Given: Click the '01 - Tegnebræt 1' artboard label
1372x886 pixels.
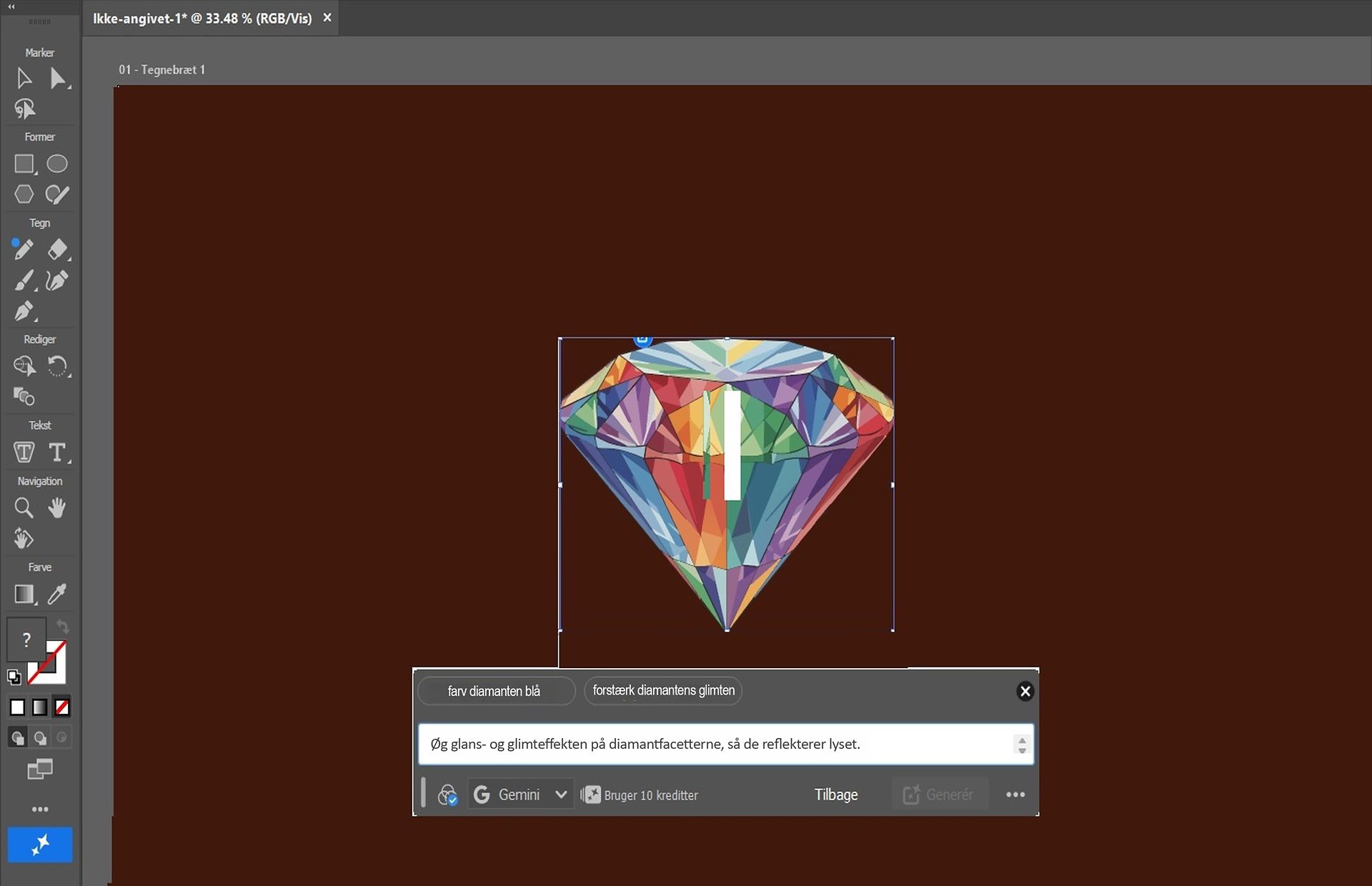Looking at the screenshot, I should [161, 70].
